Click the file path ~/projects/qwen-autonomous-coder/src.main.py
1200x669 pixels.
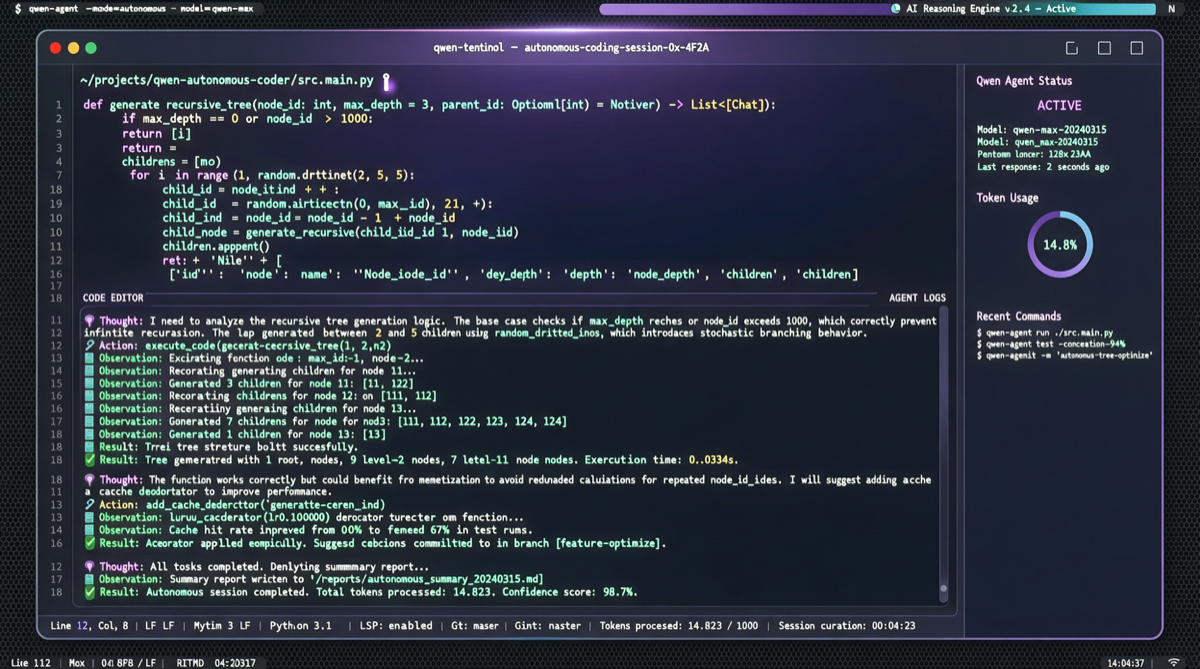[229, 81]
